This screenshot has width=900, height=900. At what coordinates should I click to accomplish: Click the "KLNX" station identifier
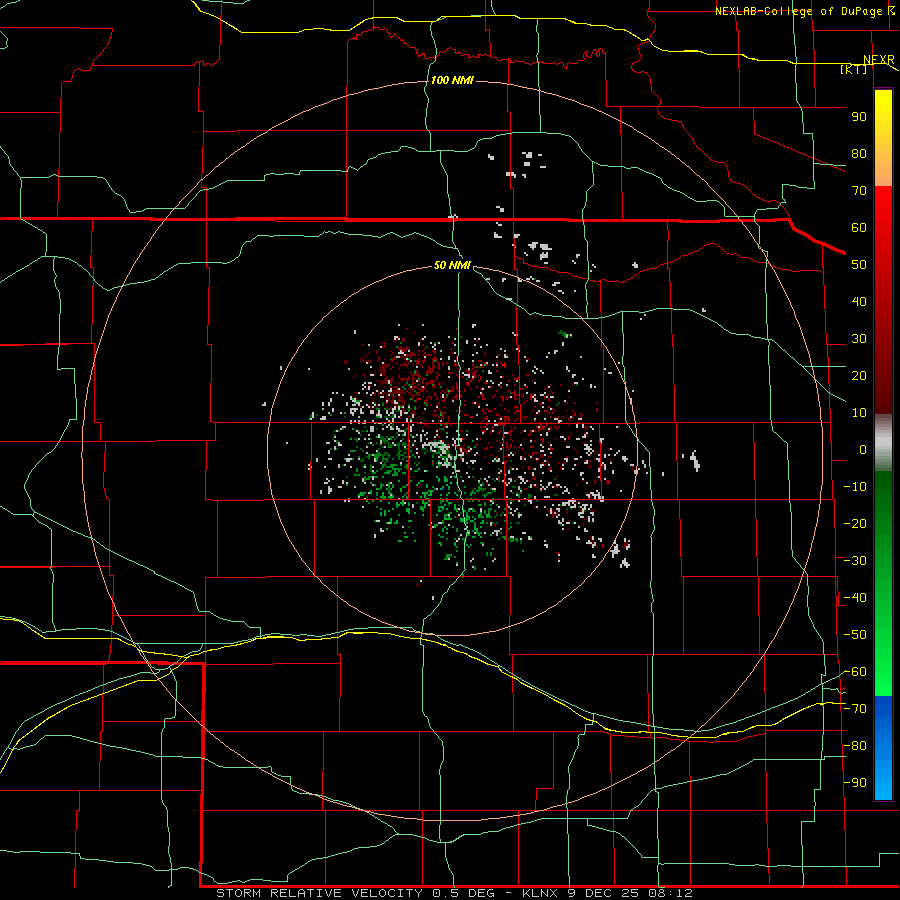[x=540, y=893]
